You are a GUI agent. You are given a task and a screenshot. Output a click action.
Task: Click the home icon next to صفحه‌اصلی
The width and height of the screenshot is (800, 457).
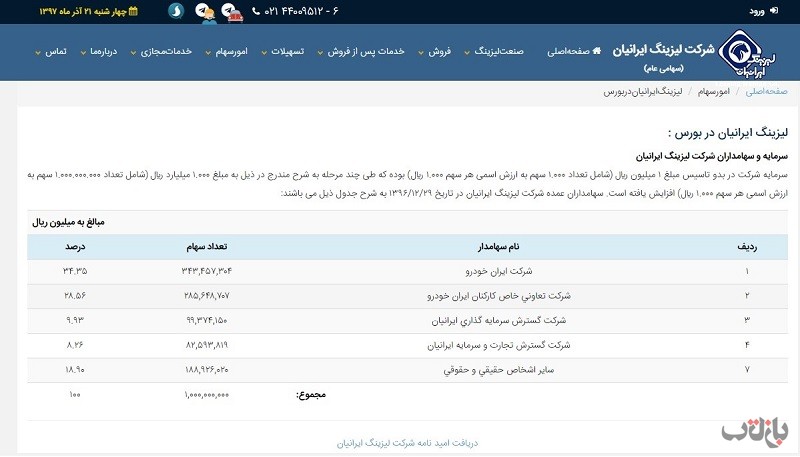tap(597, 51)
